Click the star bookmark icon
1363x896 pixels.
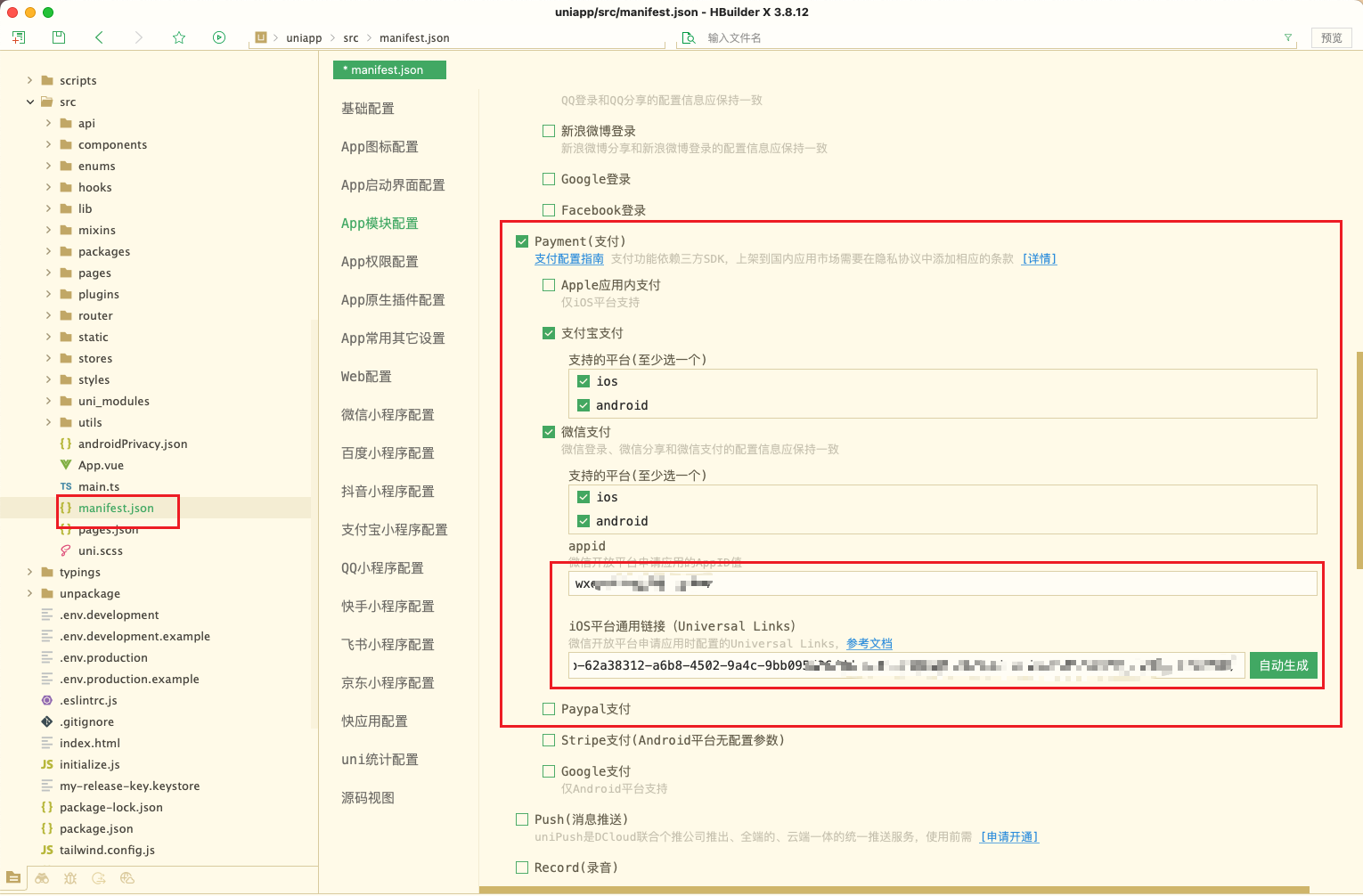tap(179, 37)
